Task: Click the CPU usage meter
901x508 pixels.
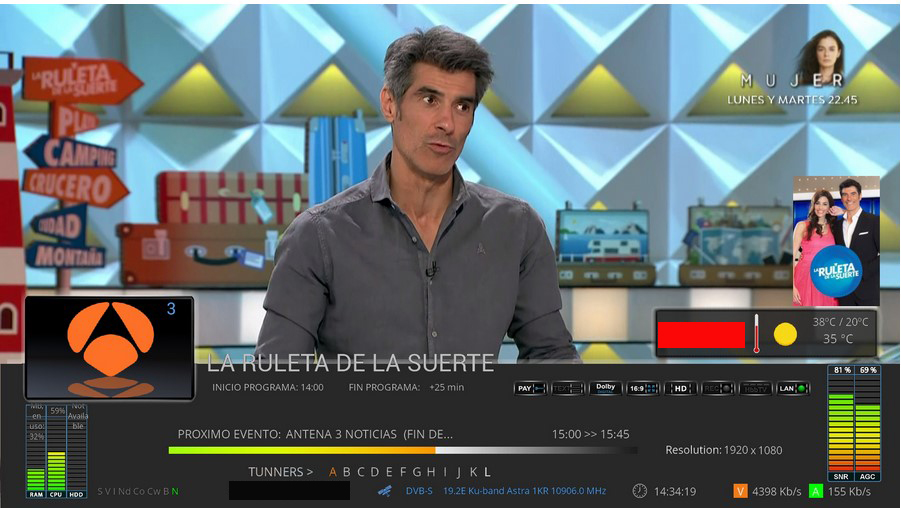Action: tap(56, 451)
